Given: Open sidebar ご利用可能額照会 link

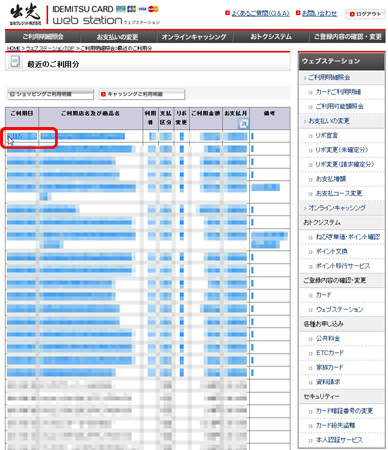Looking at the screenshot, I should coord(339,106).
